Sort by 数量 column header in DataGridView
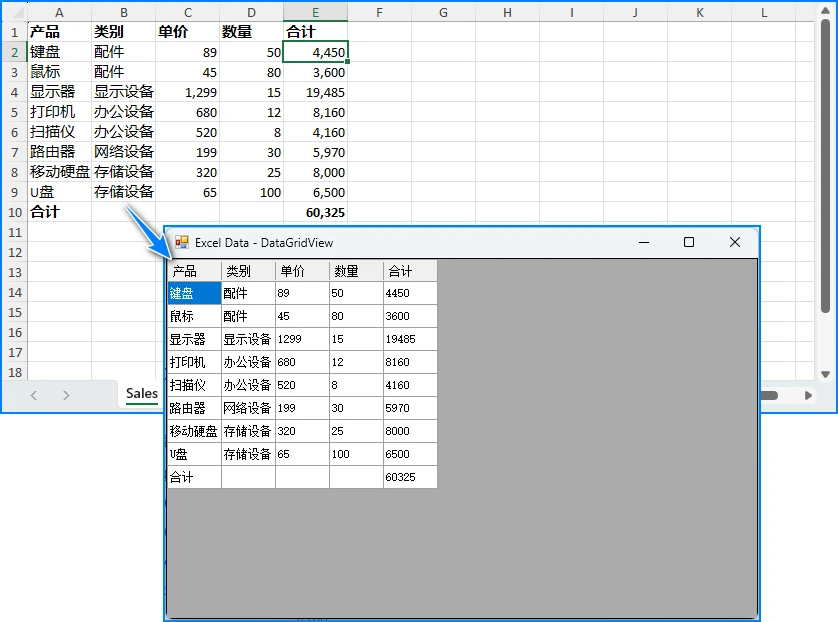 coord(356,271)
